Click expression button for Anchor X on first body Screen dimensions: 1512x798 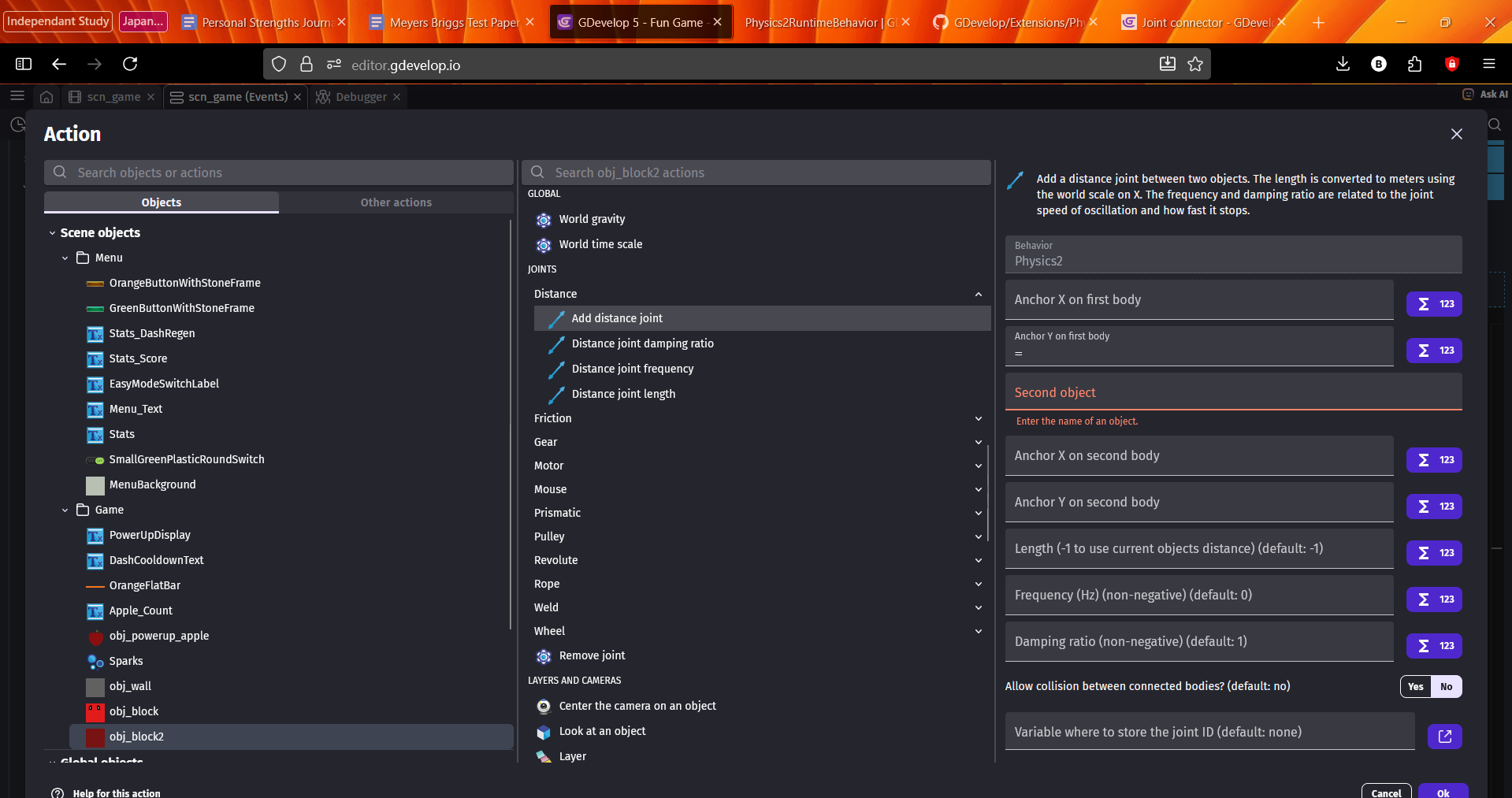[x=1433, y=304]
